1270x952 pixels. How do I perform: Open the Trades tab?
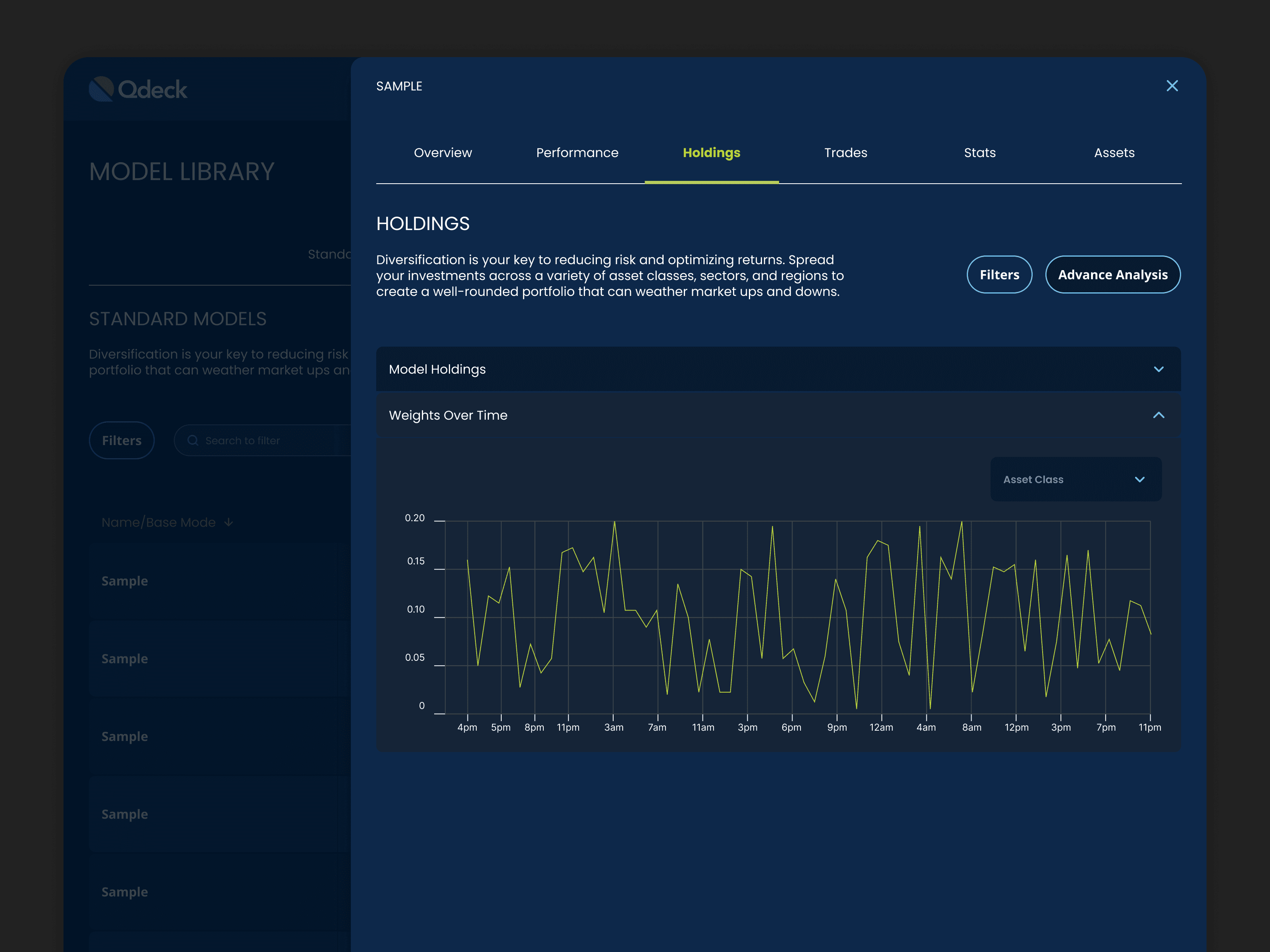point(845,153)
